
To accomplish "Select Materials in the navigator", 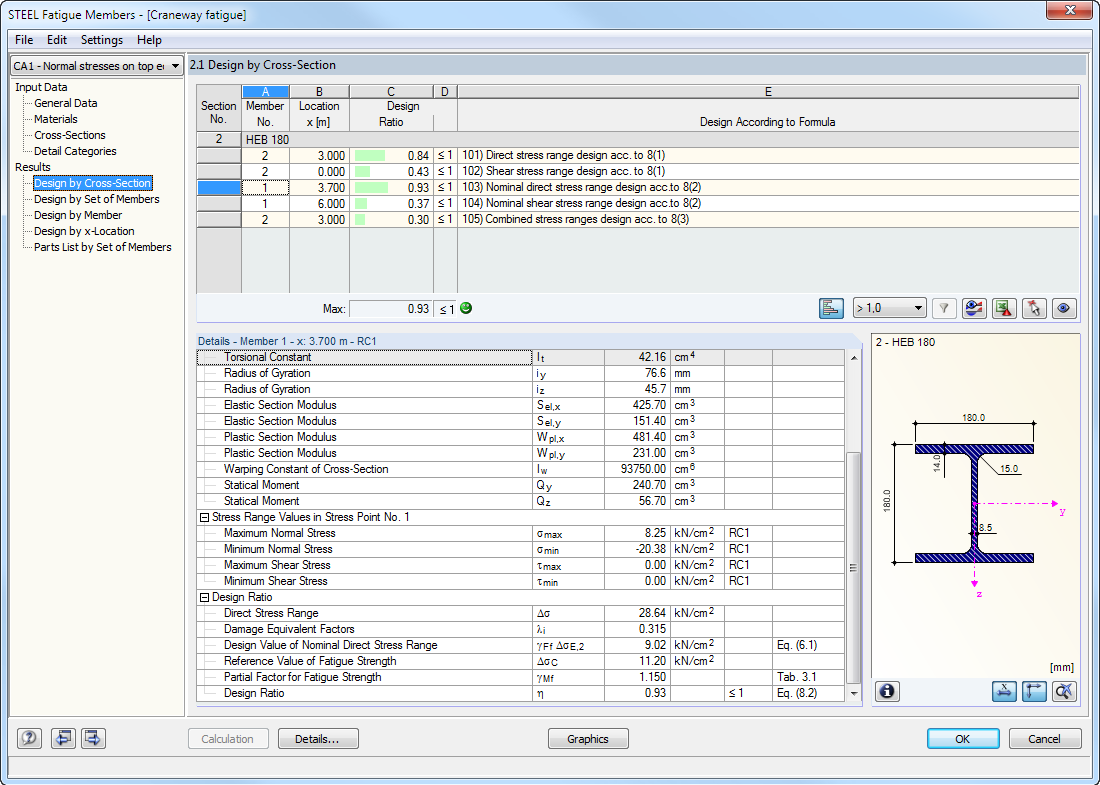I will (x=55, y=119).
